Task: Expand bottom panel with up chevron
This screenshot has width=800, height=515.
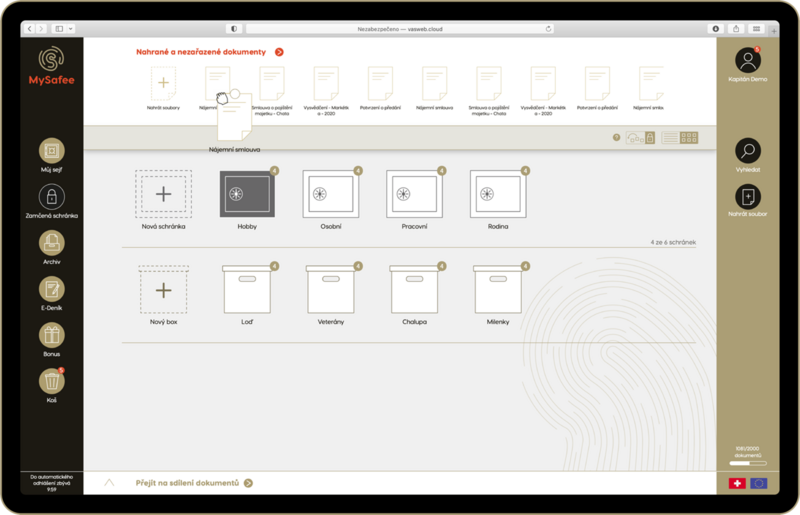Action: point(109,482)
